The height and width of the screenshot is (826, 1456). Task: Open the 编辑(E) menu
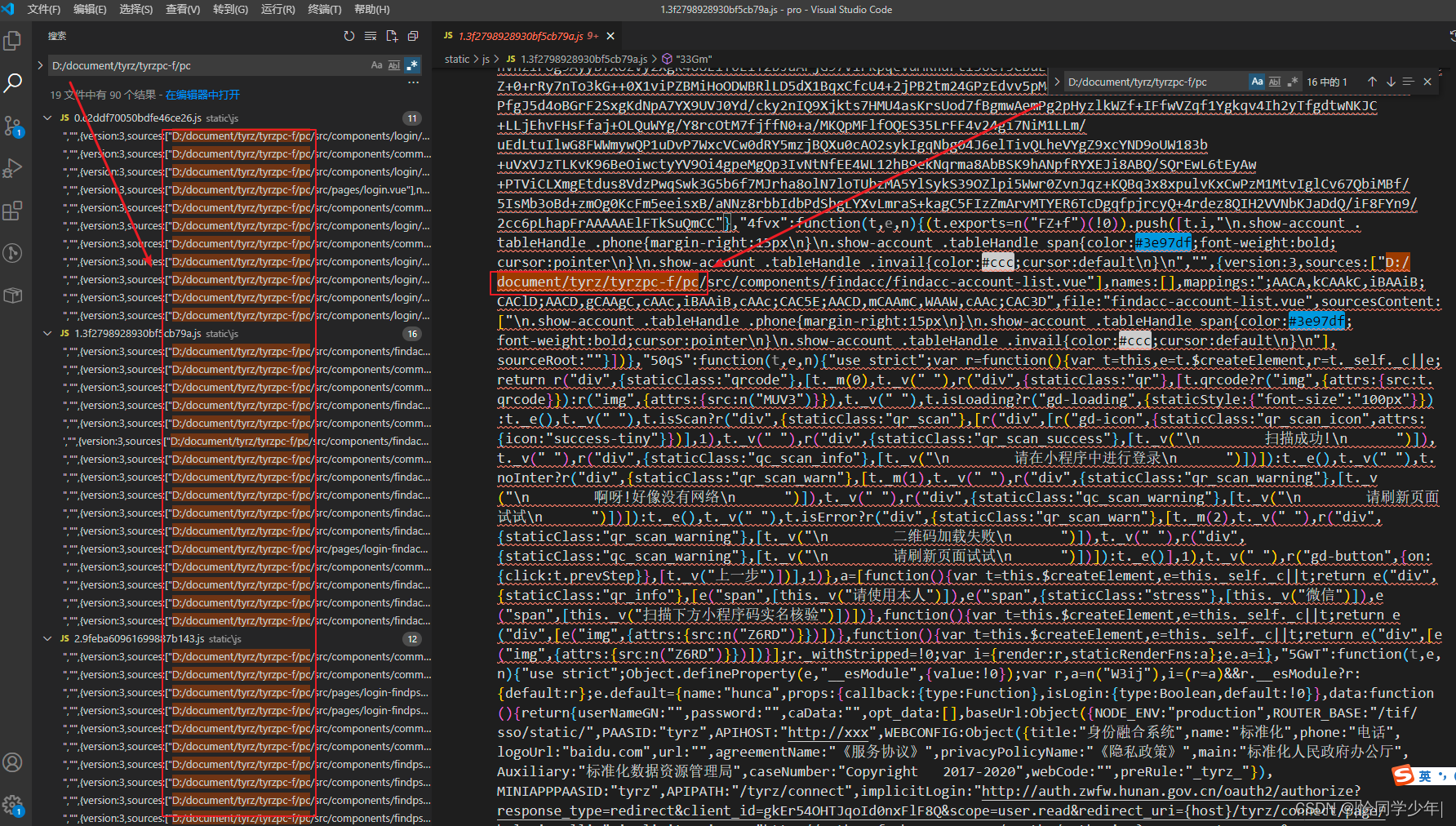90,9
